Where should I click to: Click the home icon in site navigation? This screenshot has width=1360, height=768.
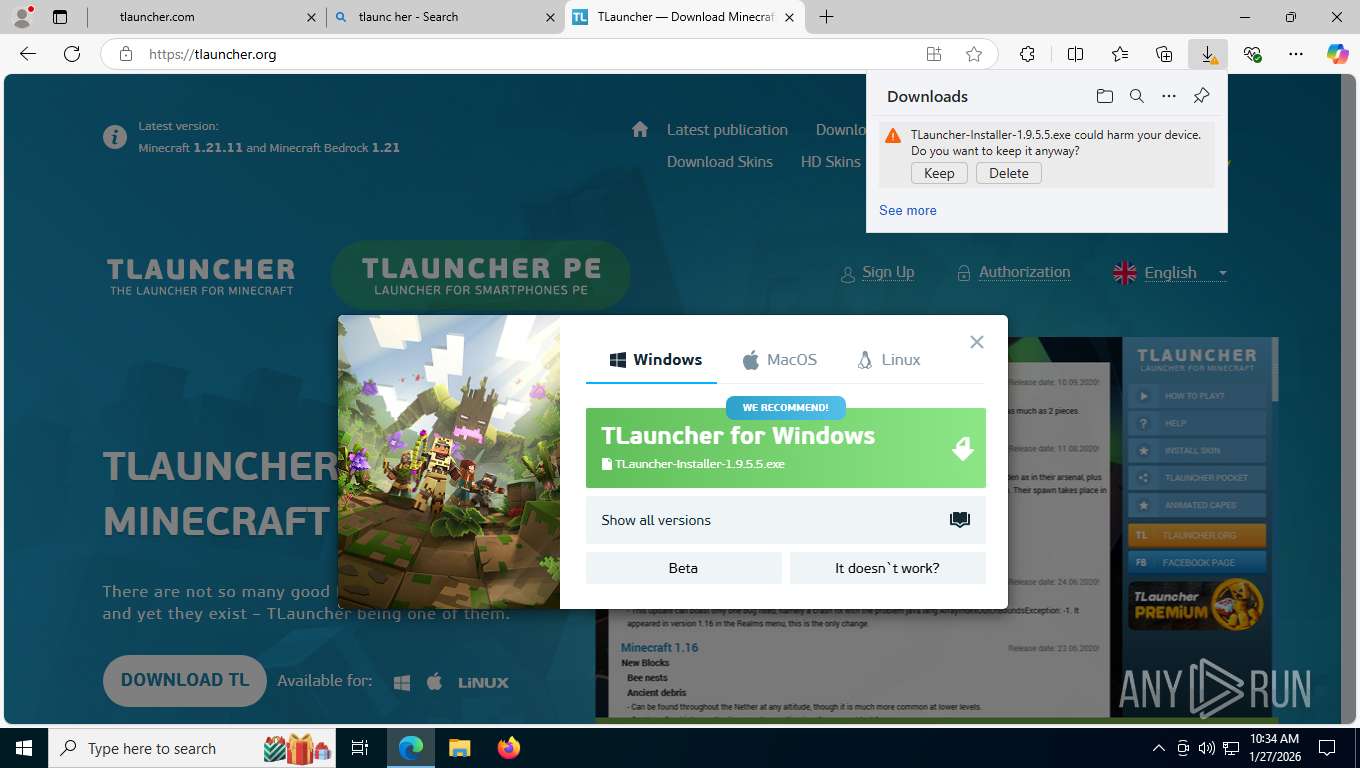[640, 129]
